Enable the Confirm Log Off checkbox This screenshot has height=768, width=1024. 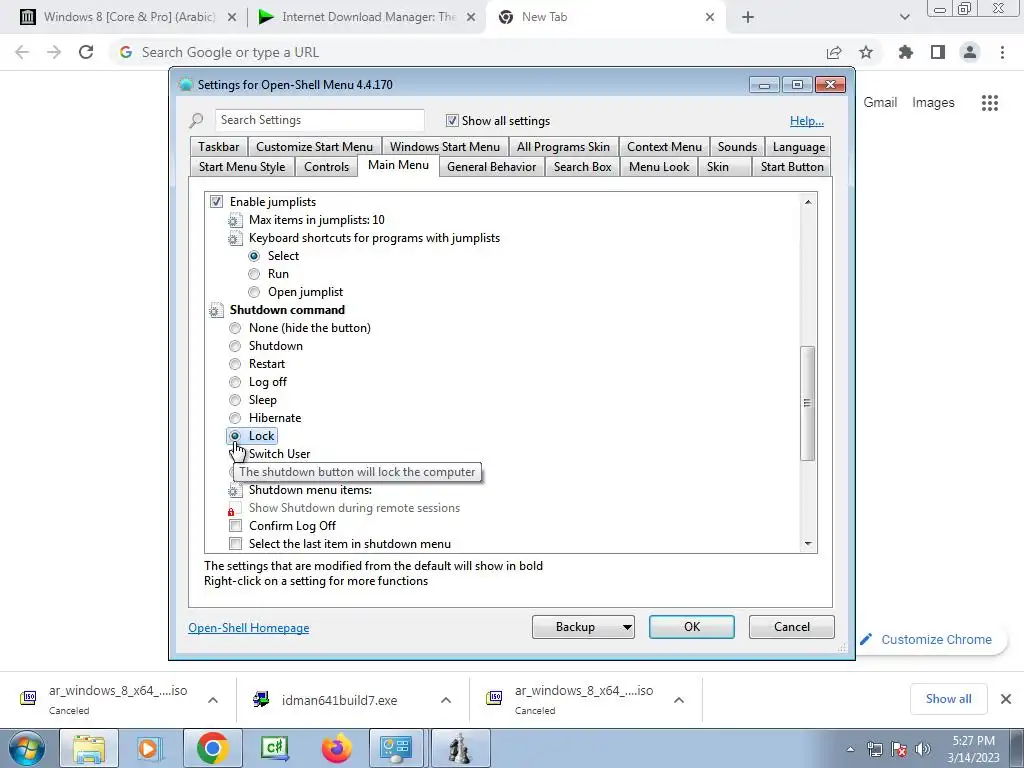coord(235,526)
